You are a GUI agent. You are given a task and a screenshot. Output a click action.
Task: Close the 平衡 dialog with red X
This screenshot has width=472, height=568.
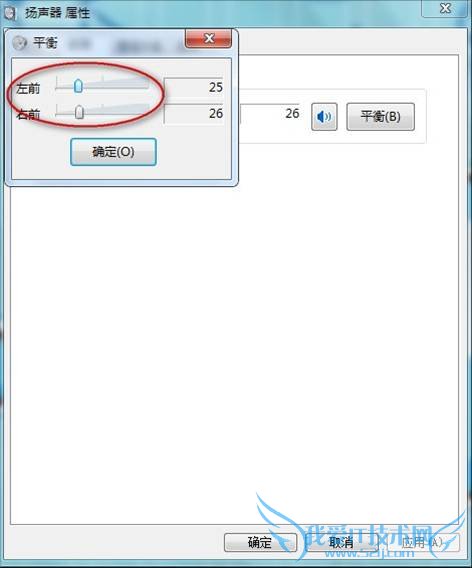pos(208,38)
